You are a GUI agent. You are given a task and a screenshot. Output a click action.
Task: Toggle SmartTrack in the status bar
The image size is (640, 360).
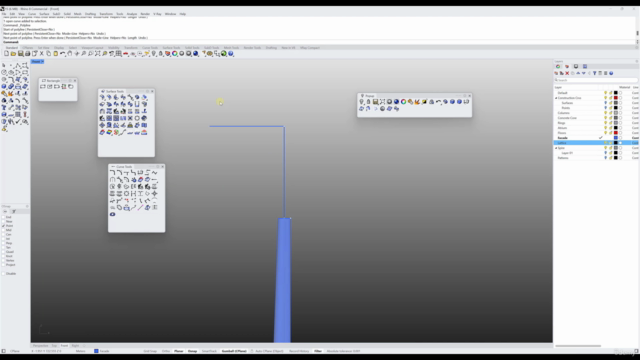(x=209, y=351)
